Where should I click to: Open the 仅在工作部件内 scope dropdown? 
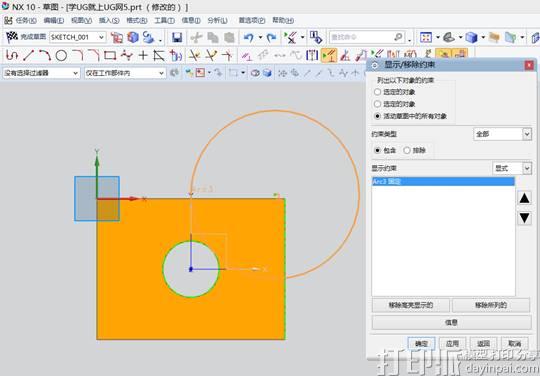[161, 73]
